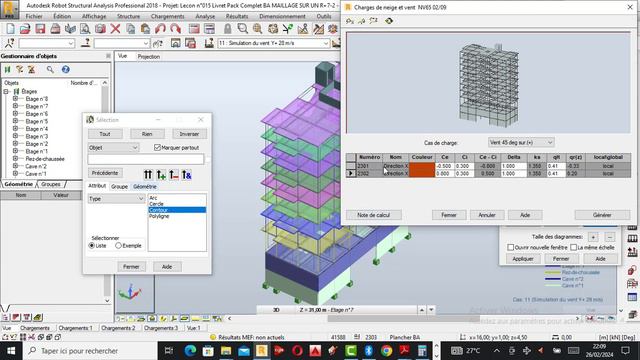This screenshot has height=360, width=640.
Task: Select Polyligne in the type list
Action: click(x=159, y=216)
